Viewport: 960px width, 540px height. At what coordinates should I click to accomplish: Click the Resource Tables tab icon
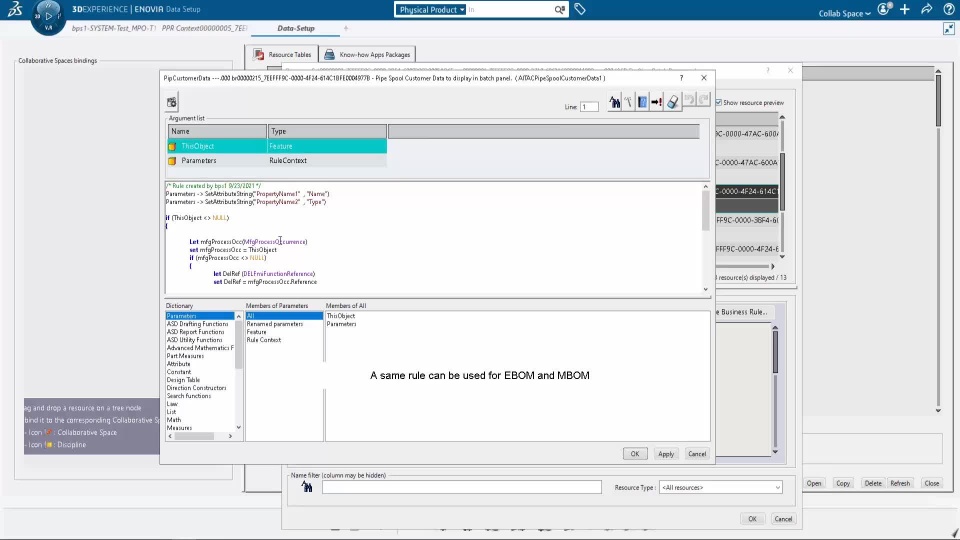pos(258,54)
